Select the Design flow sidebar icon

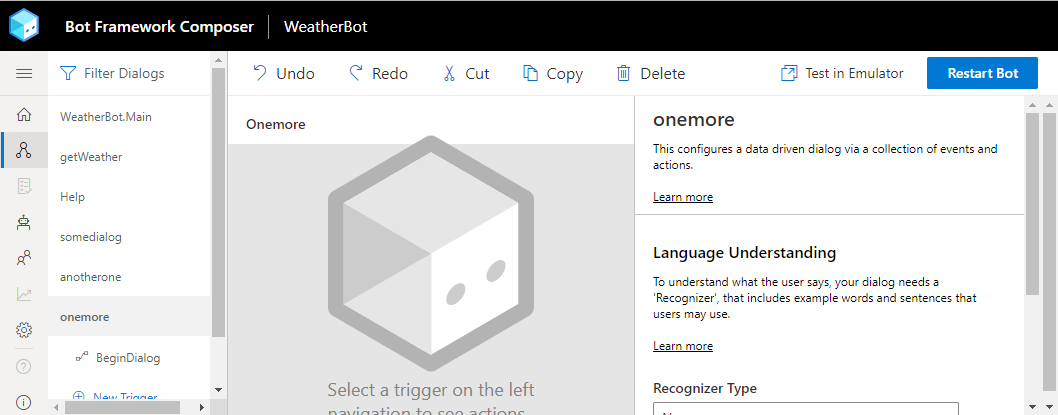(24, 150)
